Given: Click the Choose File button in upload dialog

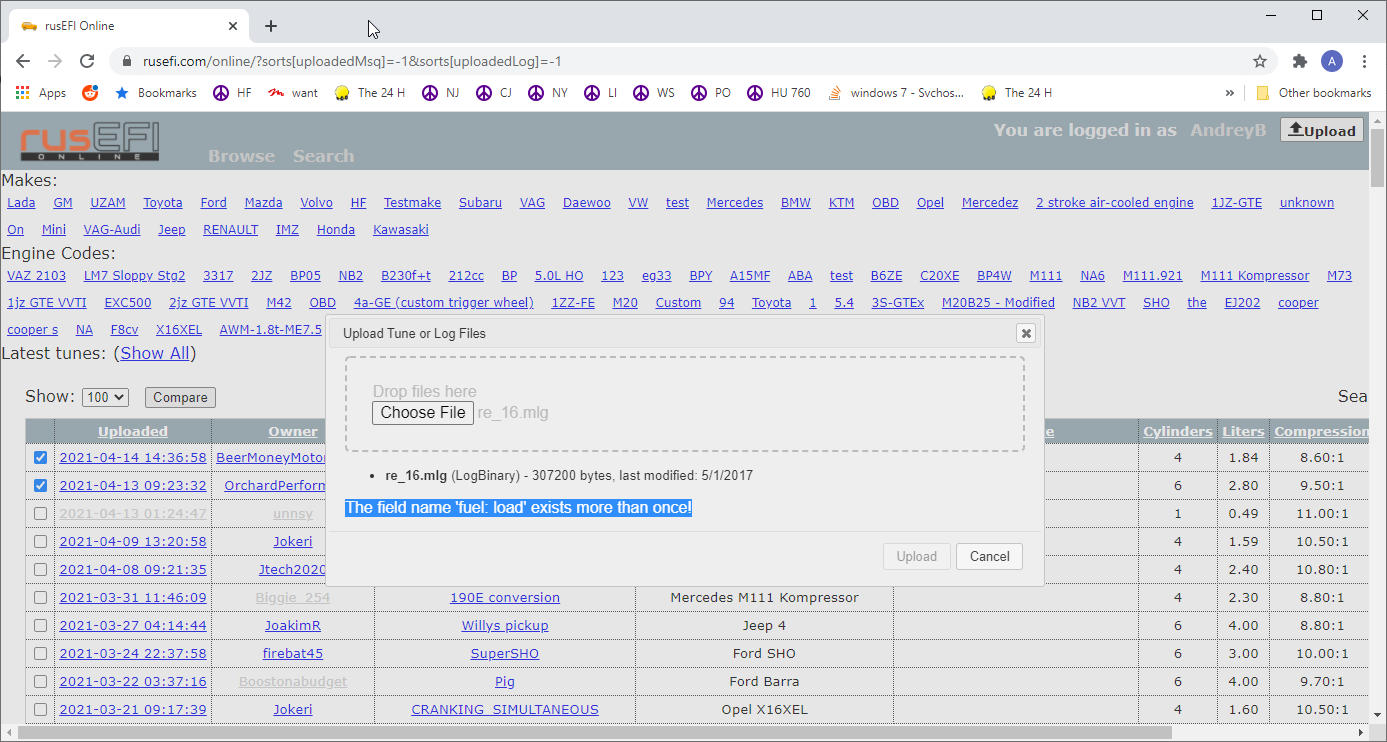Looking at the screenshot, I should click(x=422, y=413).
